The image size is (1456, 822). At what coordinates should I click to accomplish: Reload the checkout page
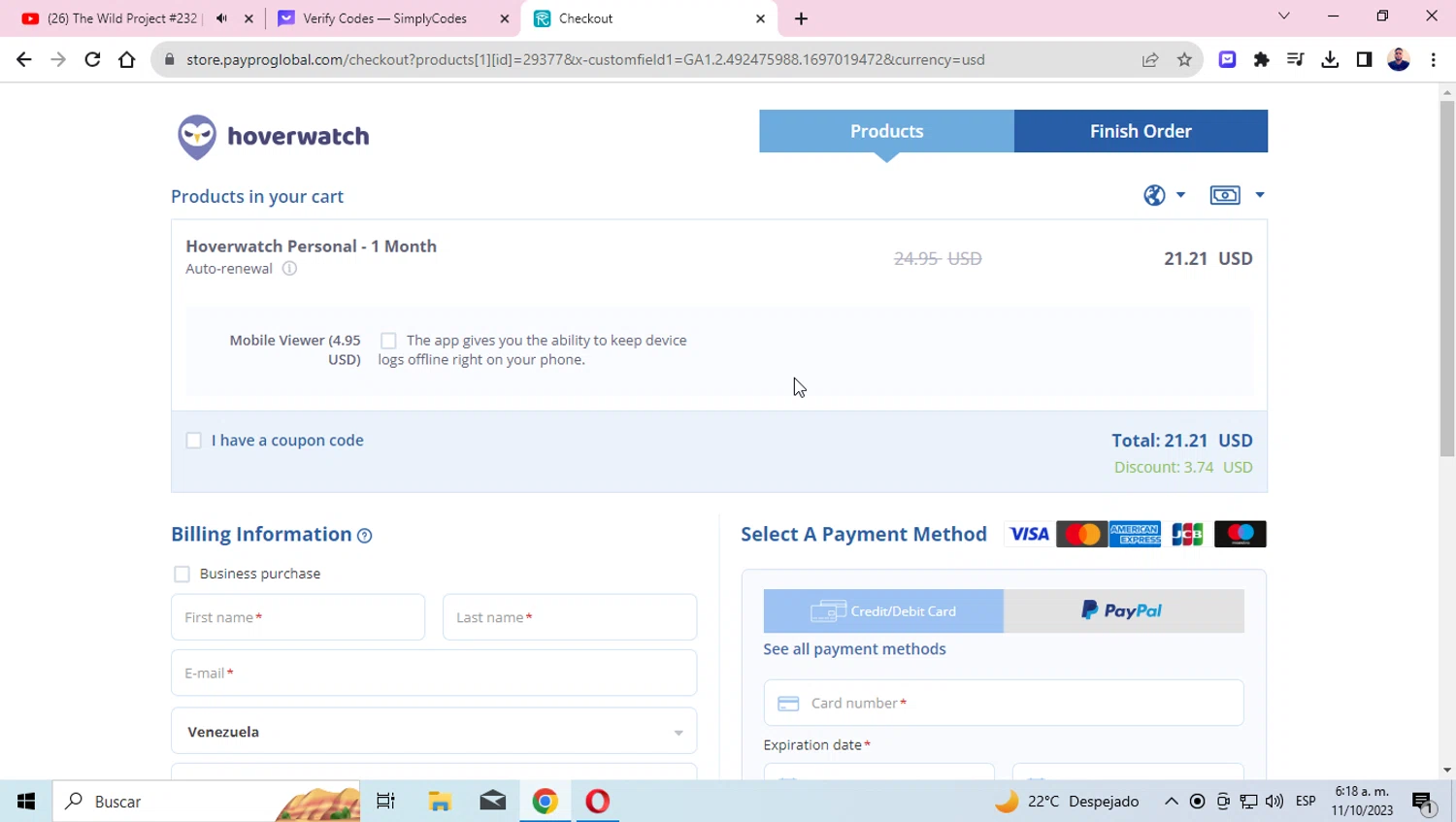pyautogui.click(x=92, y=59)
